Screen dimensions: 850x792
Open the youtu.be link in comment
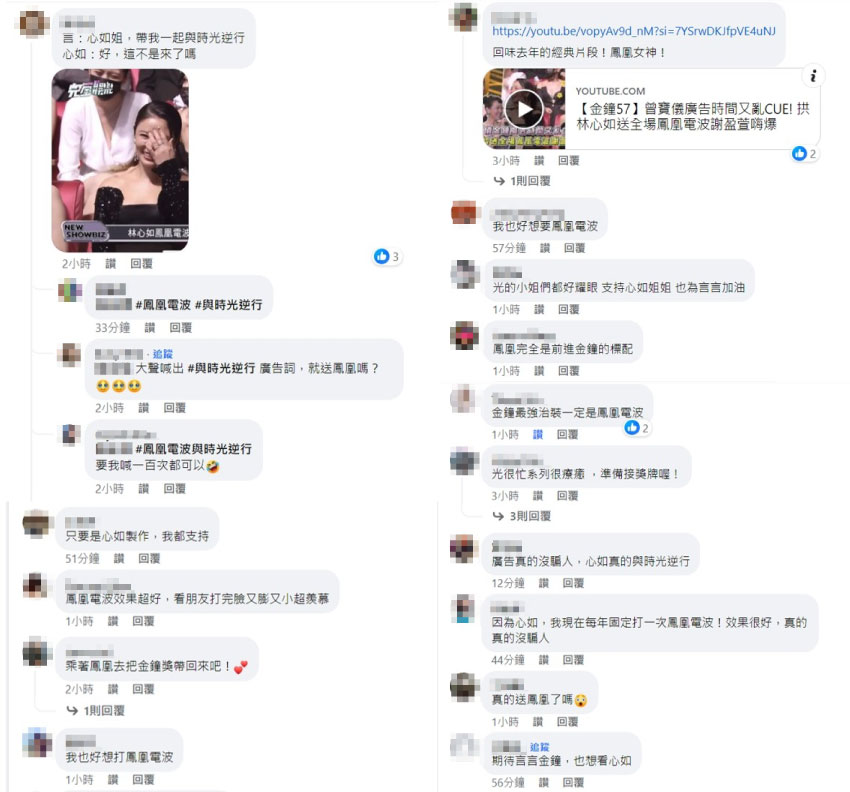tap(634, 31)
